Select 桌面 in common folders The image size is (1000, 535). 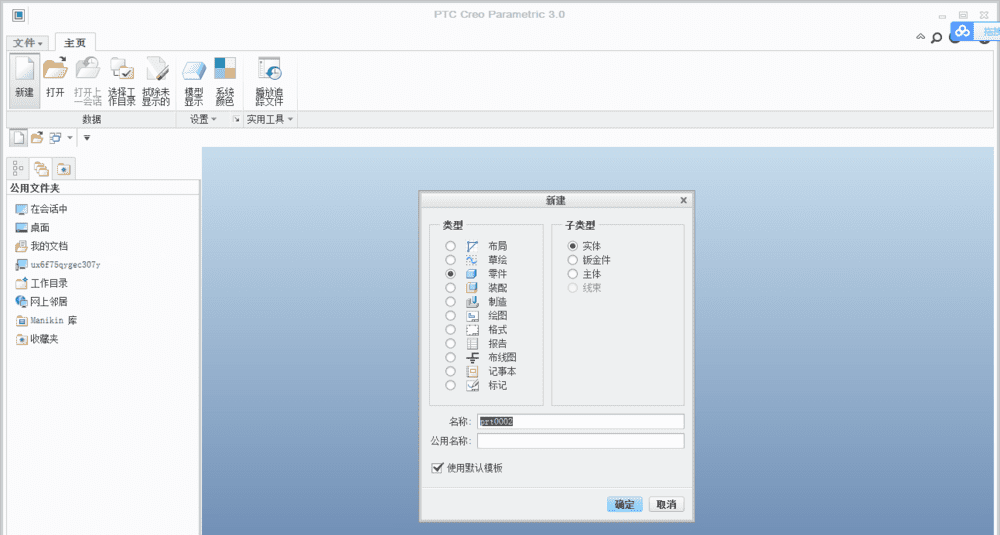(32, 228)
